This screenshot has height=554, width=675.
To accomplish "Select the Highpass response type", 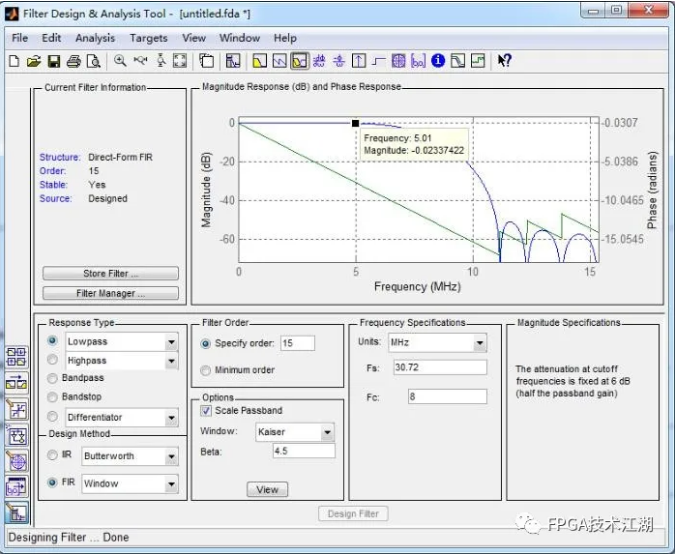I will tap(53, 360).
